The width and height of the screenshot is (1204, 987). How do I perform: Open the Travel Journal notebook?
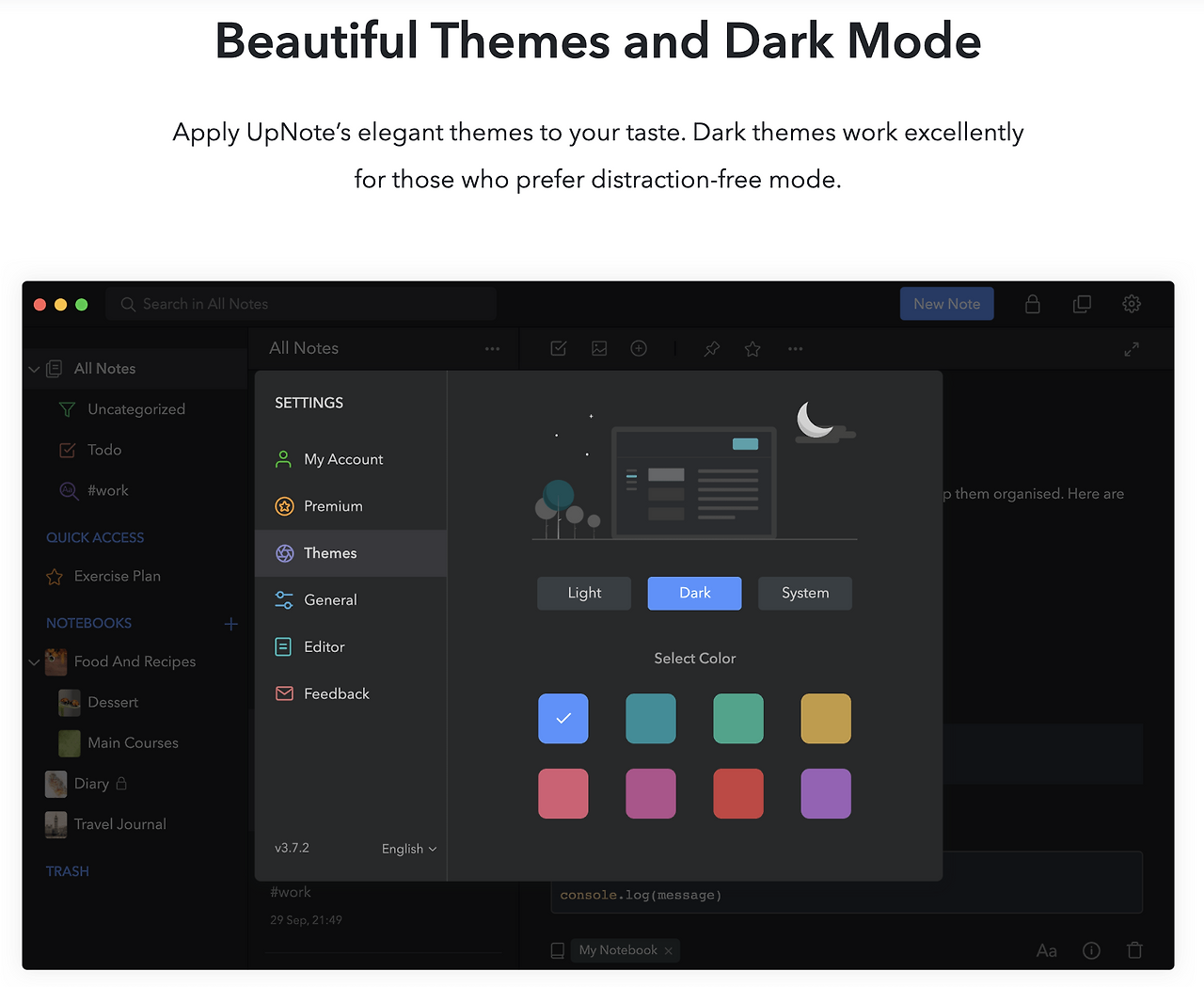pos(136,824)
